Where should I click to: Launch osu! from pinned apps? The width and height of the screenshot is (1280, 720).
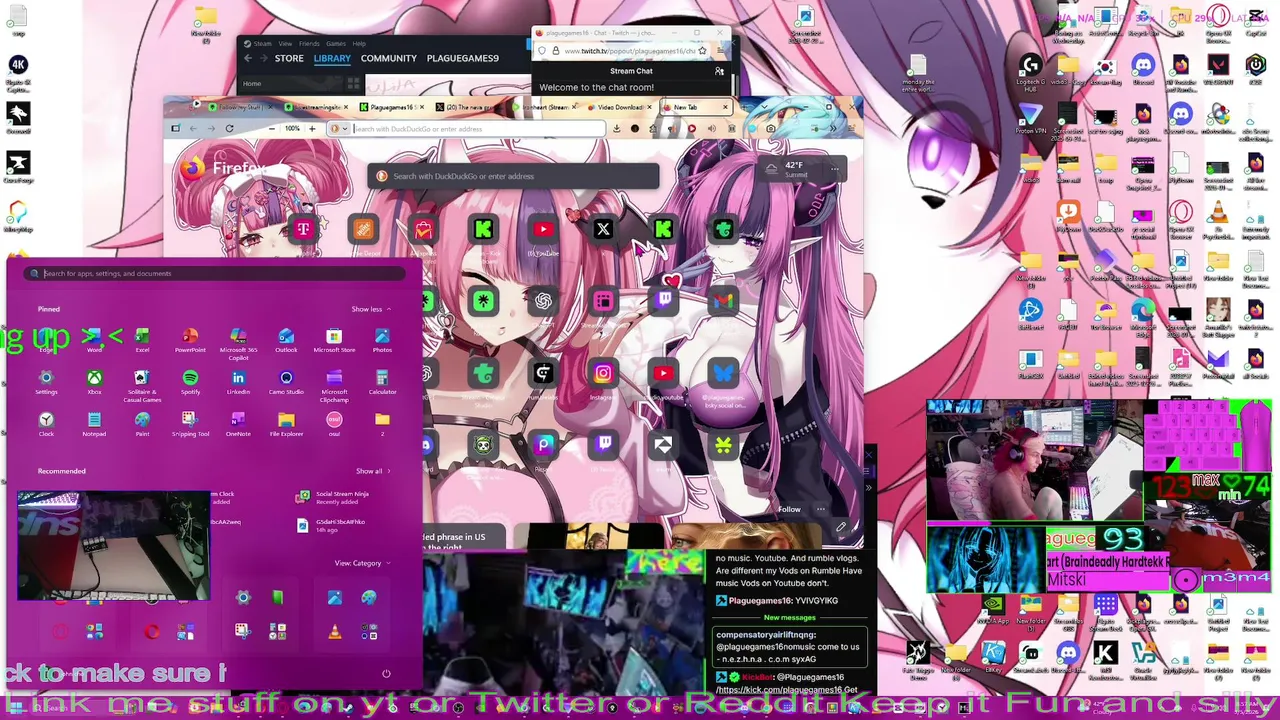[334, 424]
